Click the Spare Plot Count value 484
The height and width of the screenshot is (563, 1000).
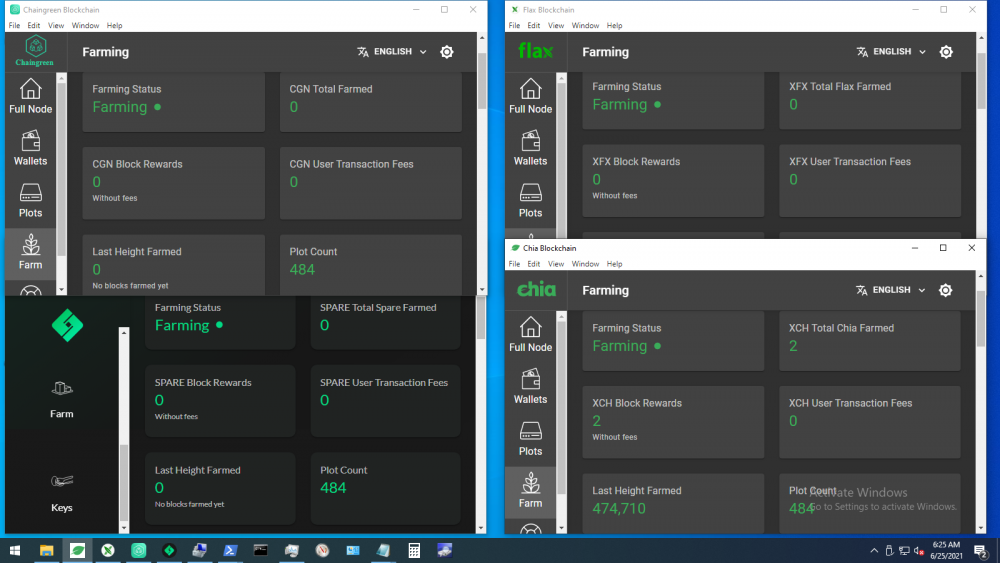[x=333, y=488]
